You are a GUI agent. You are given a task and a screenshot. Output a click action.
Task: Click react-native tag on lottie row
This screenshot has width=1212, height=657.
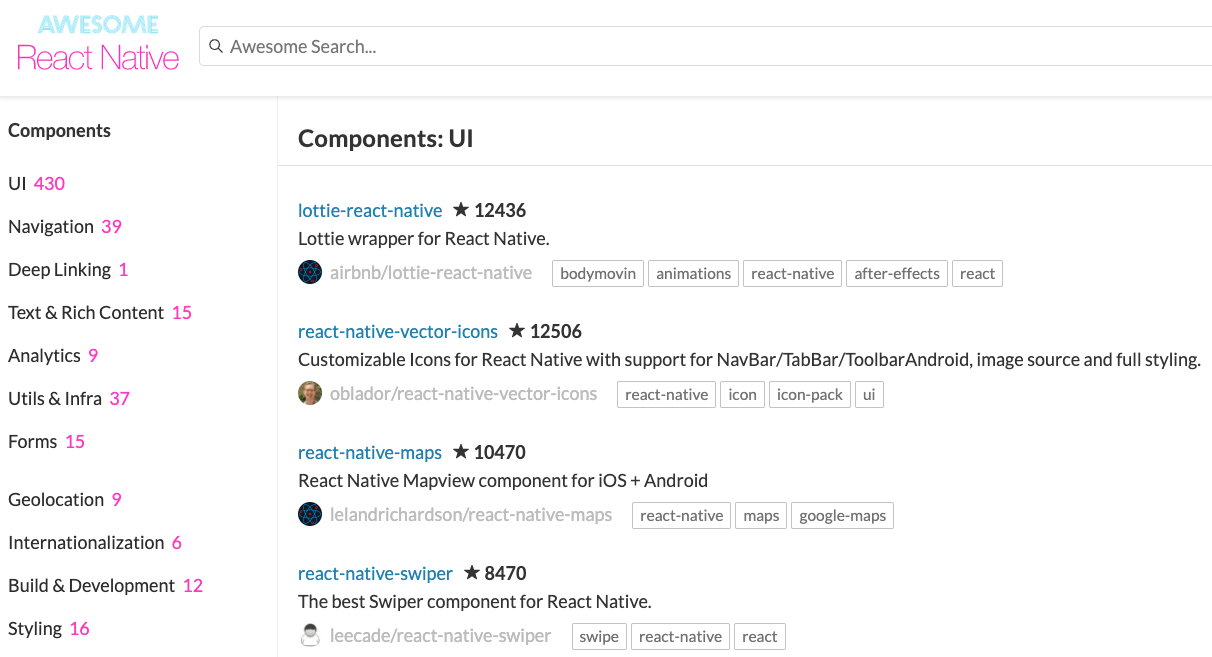click(793, 273)
